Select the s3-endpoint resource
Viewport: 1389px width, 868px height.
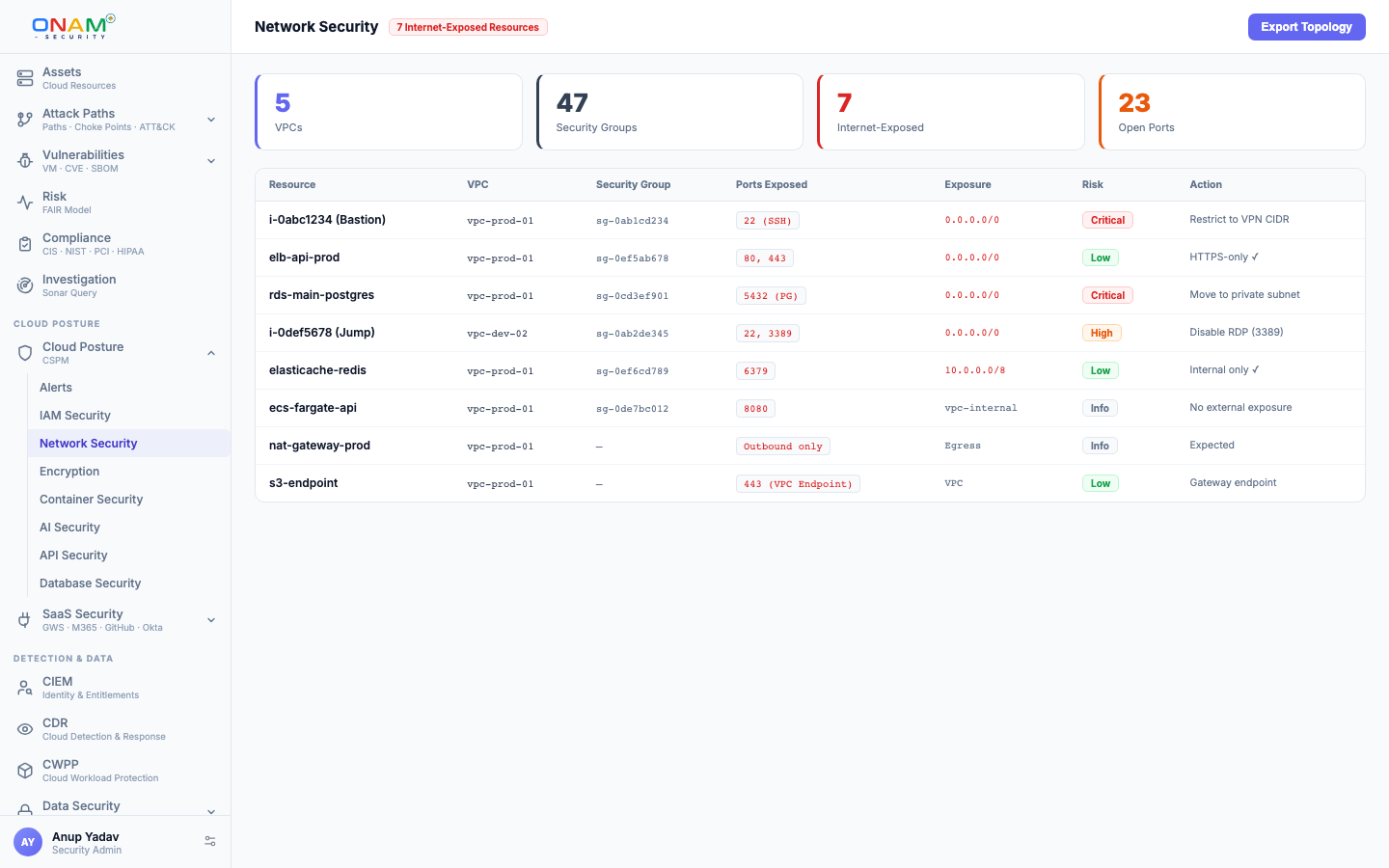[x=303, y=483]
